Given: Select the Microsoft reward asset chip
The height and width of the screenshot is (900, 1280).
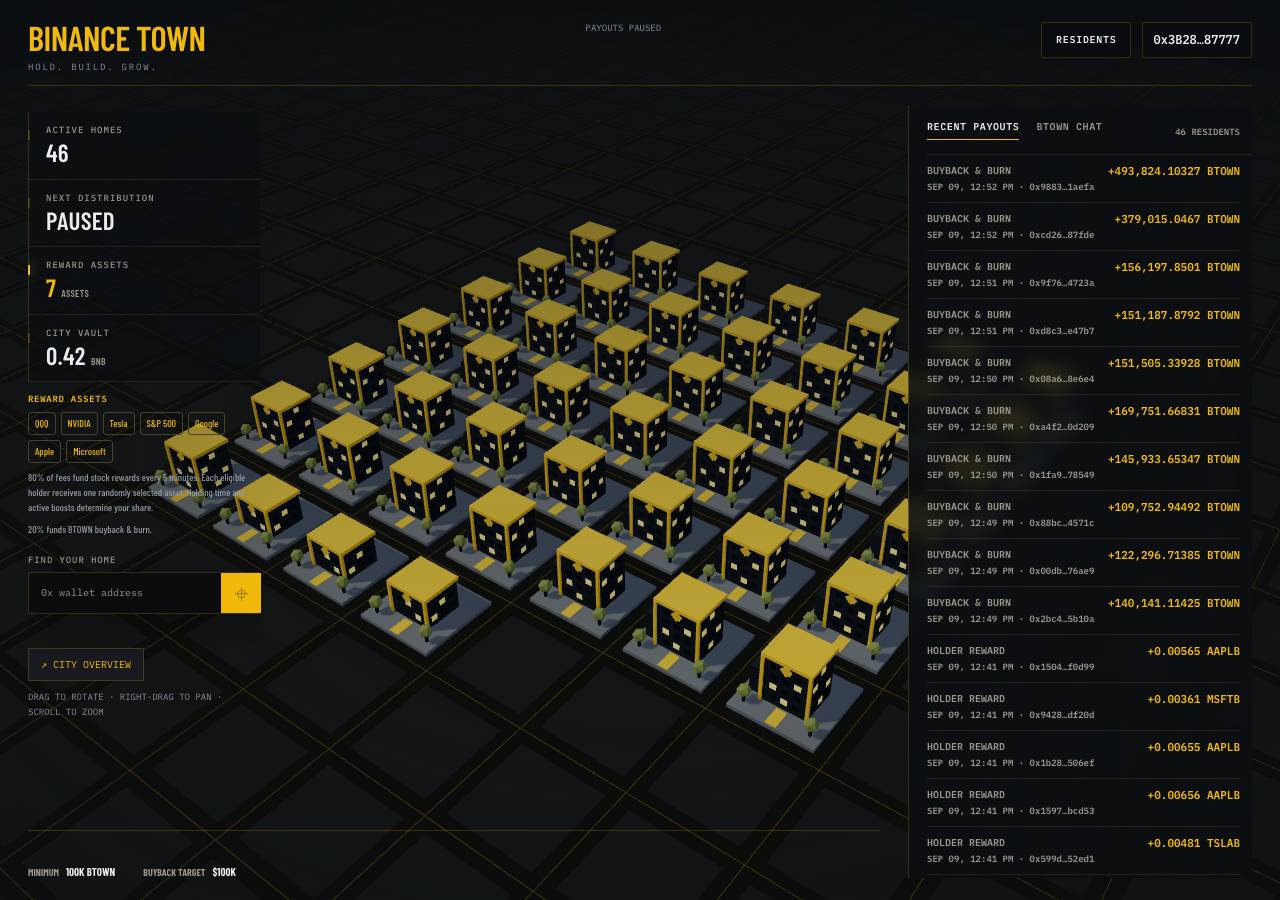Looking at the screenshot, I should [90, 452].
